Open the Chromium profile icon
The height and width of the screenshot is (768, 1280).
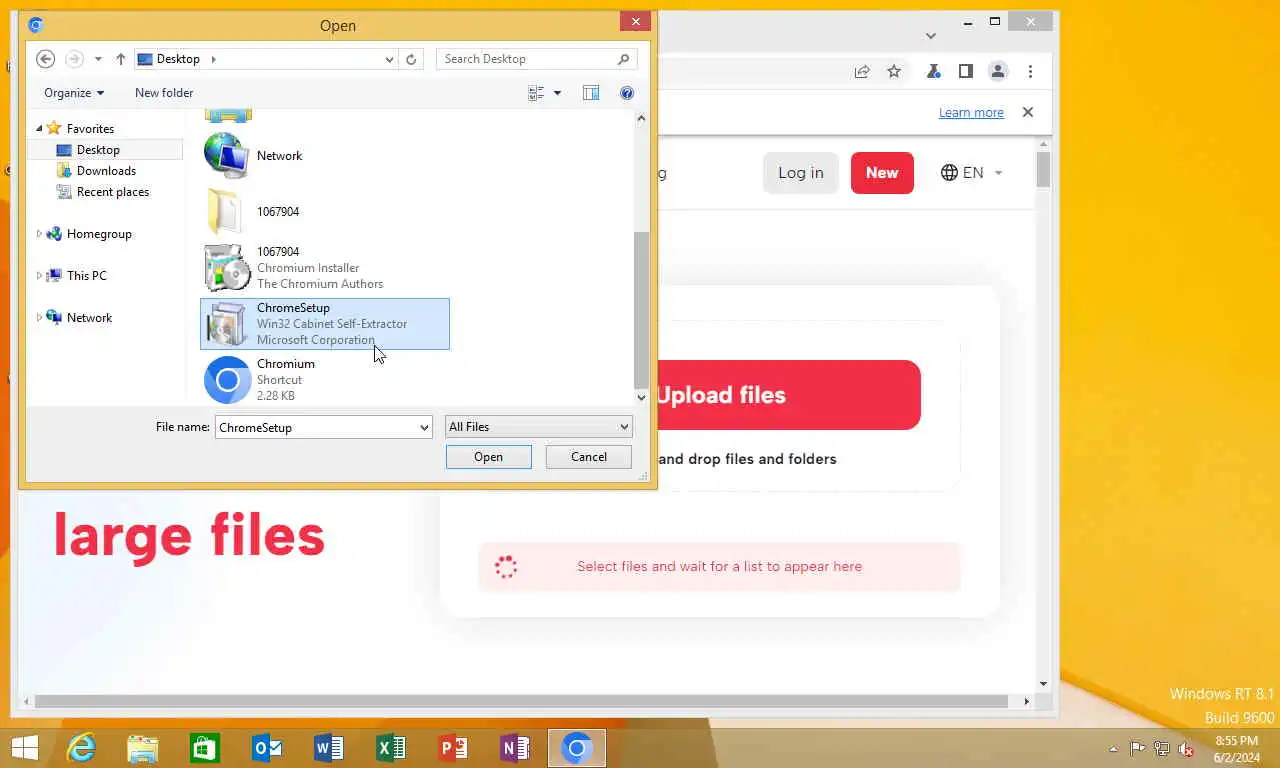pos(997,71)
